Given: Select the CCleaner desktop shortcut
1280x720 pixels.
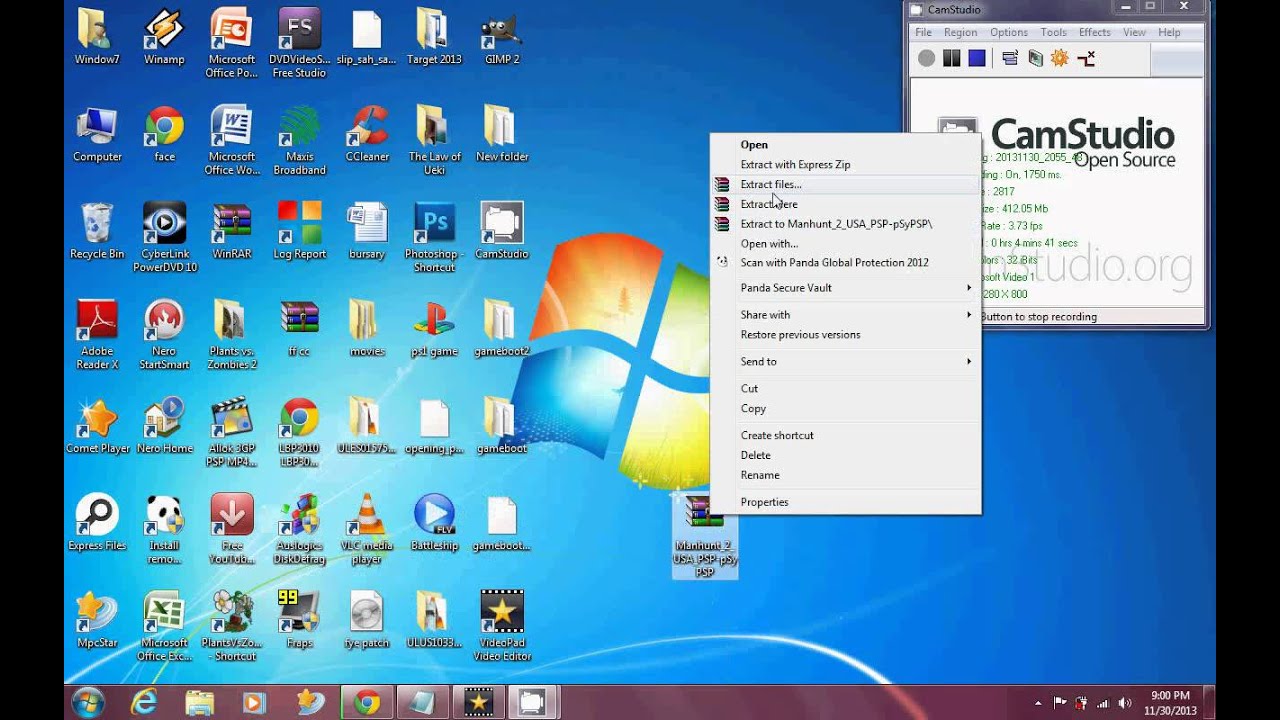Looking at the screenshot, I should [x=367, y=133].
